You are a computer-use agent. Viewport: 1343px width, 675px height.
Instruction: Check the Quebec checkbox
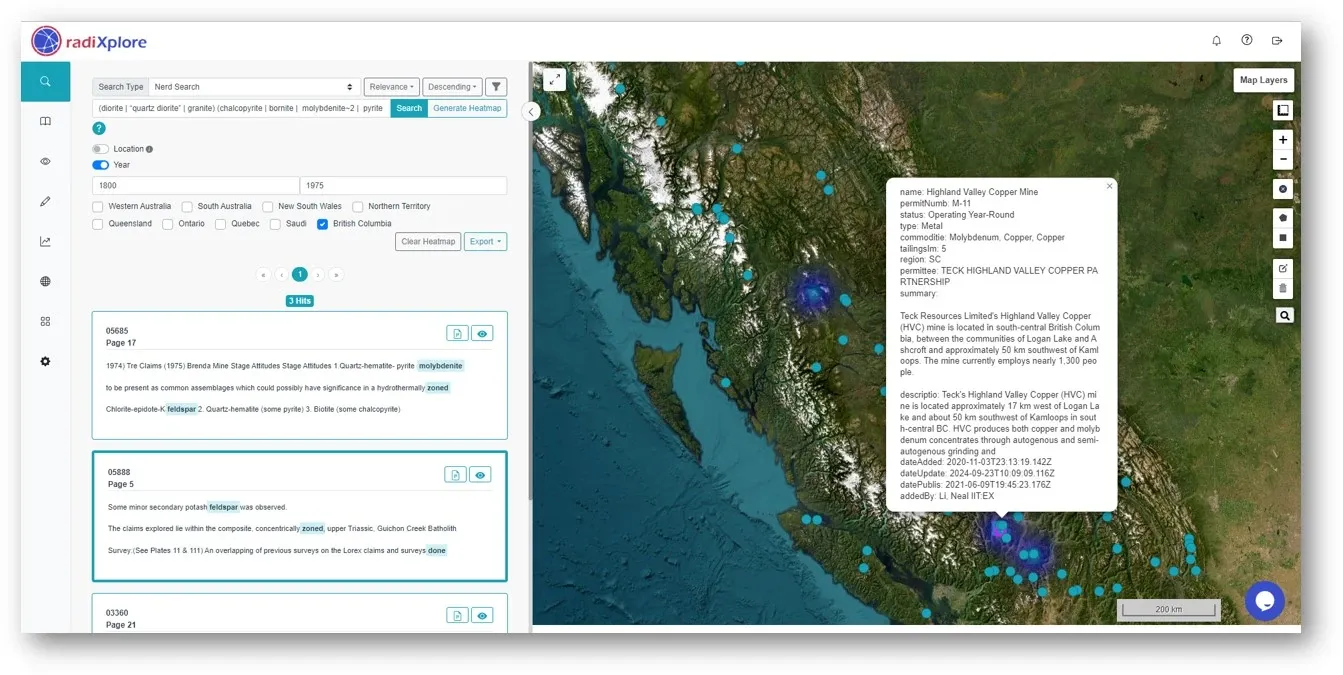(220, 224)
